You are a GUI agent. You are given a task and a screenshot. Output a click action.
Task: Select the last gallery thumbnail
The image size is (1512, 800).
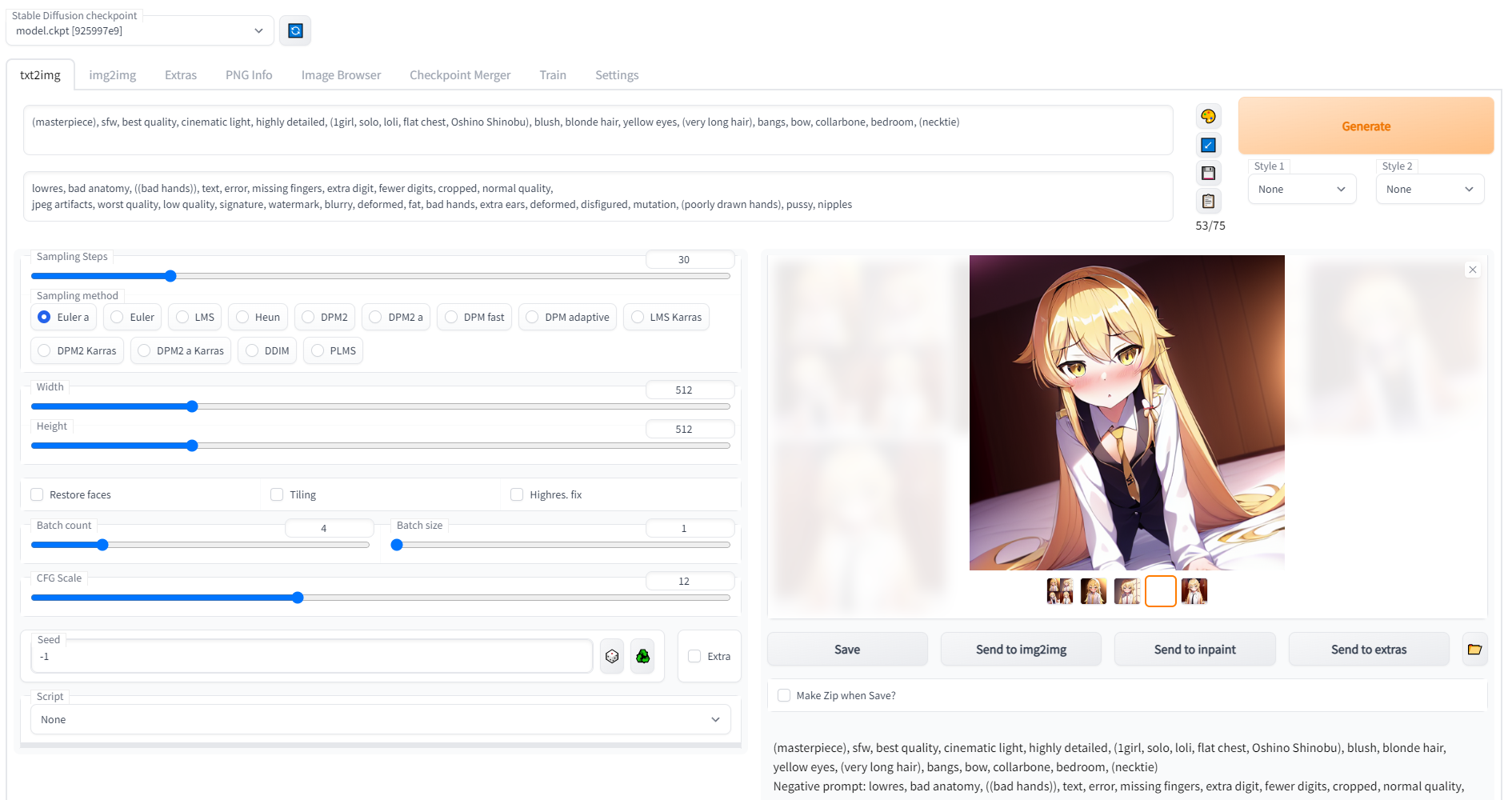[x=1194, y=591]
